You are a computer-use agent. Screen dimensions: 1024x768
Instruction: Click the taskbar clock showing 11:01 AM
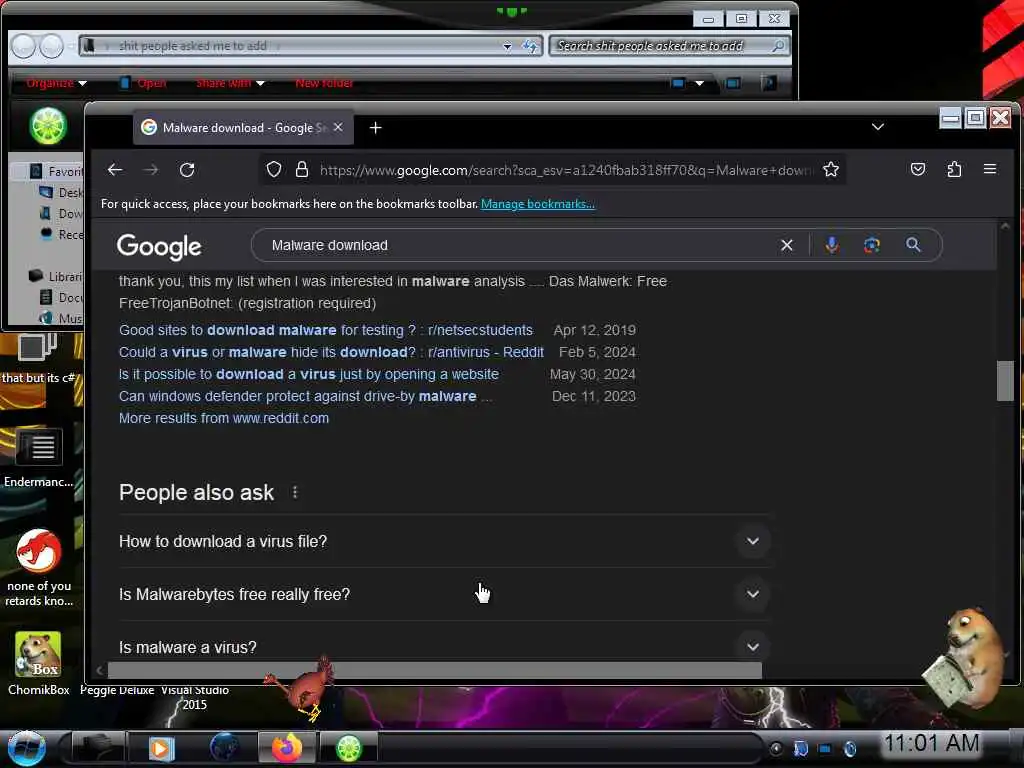[x=931, y=743]
